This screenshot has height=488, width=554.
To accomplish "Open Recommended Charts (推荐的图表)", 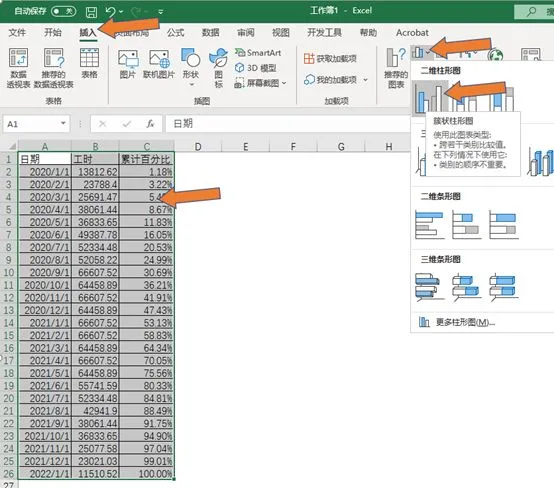I will (x=396, y=68).
